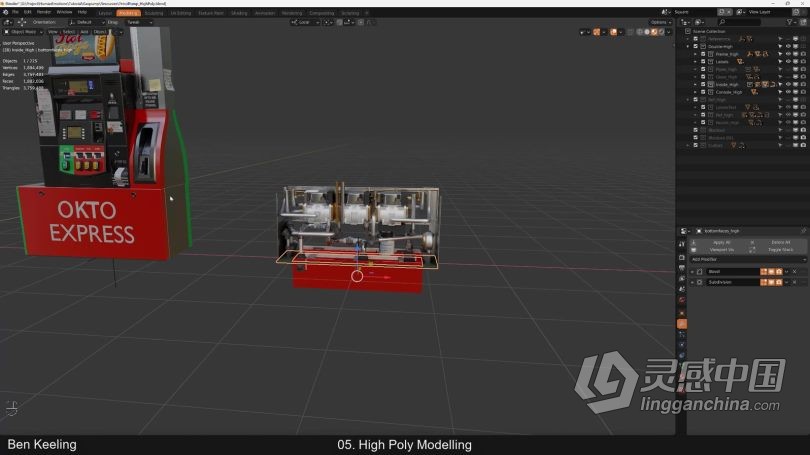Screen dimensions: 810x455
Task: Open the File menu
Action: point(15,12)
